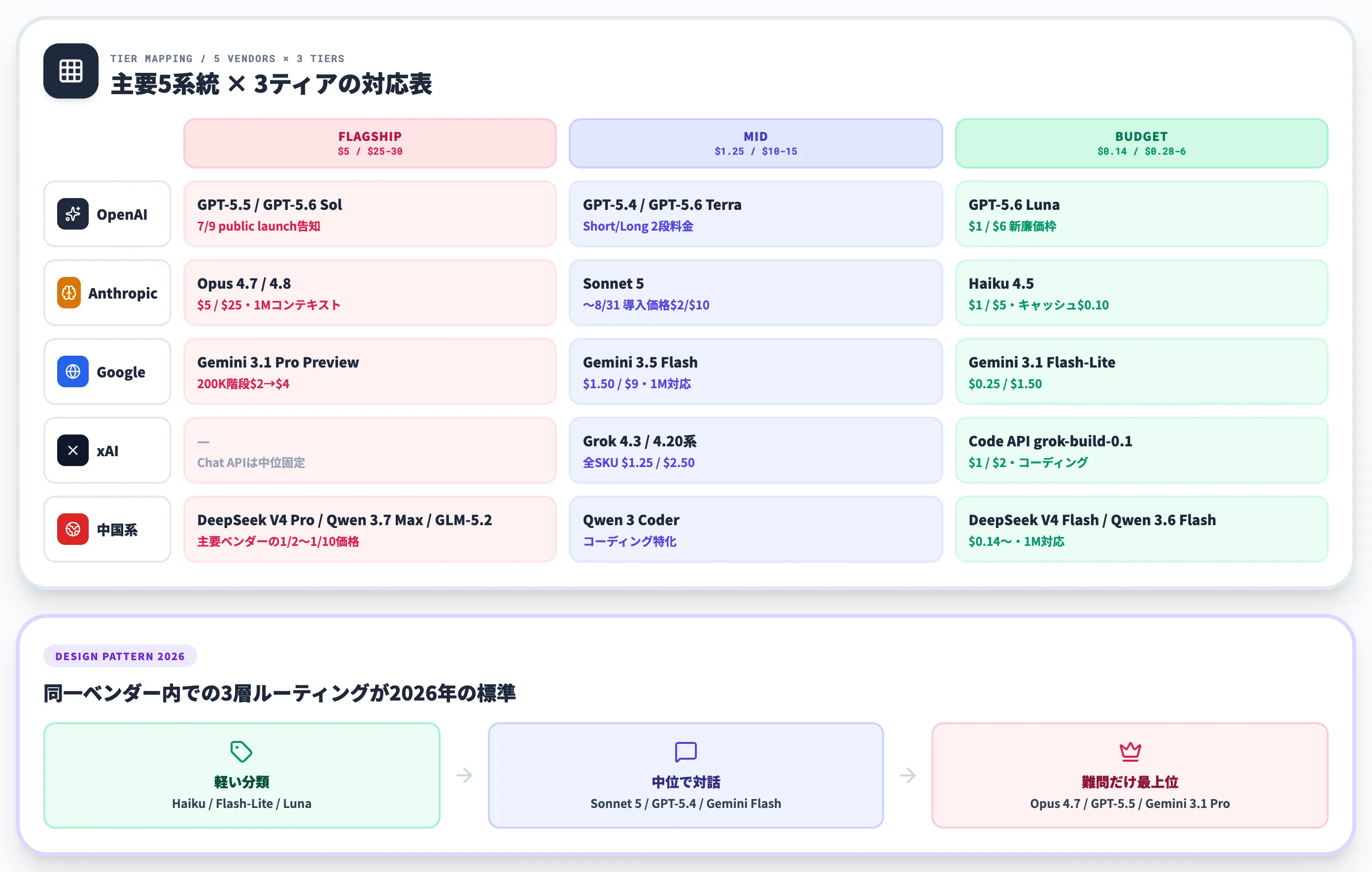1372x872 pixels.
Task: Click the Google vendor label
Action: pyautogui.click(x=121, y=372)
